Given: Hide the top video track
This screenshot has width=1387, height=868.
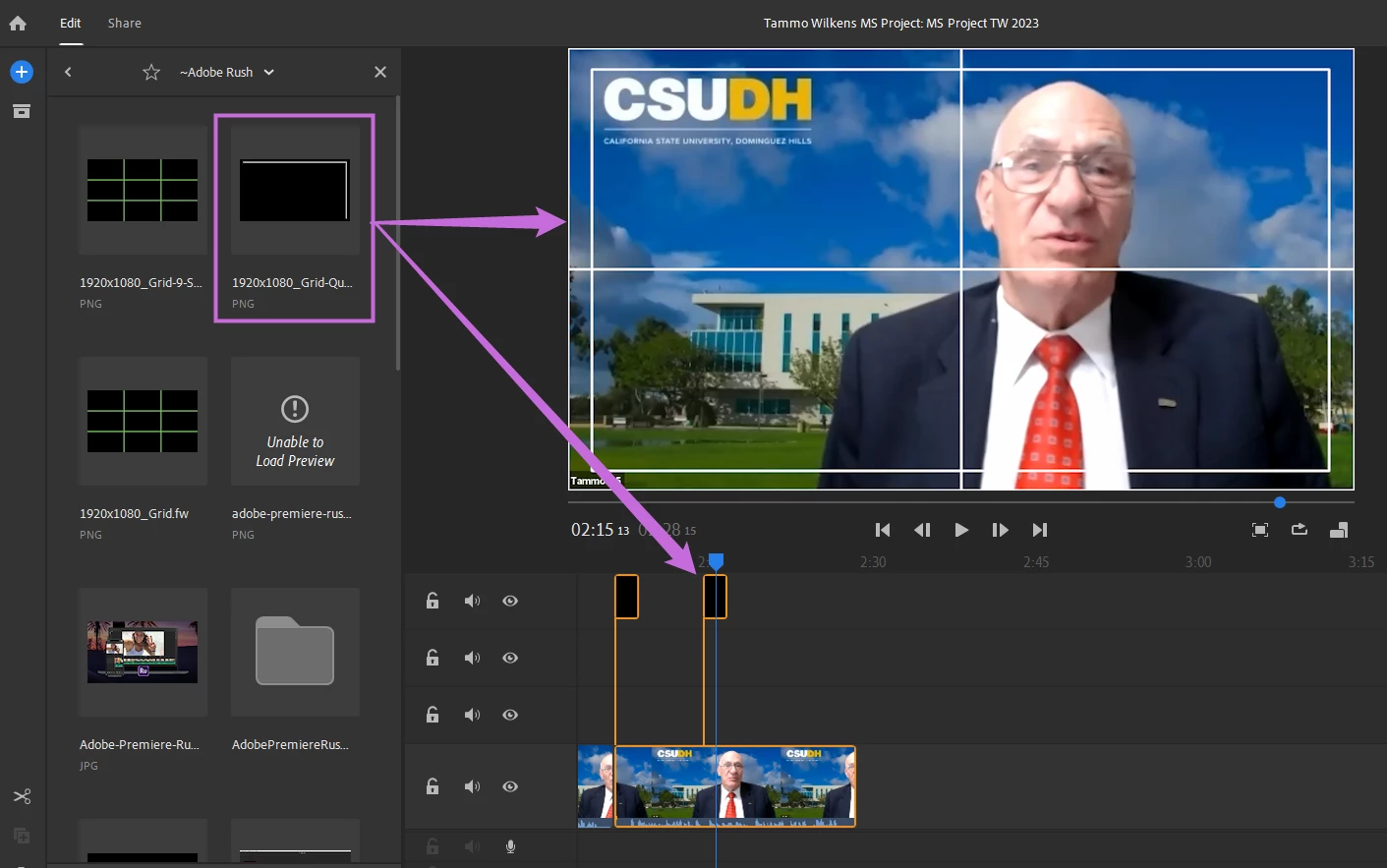Looking at the screenshot, I should [510, 601].
